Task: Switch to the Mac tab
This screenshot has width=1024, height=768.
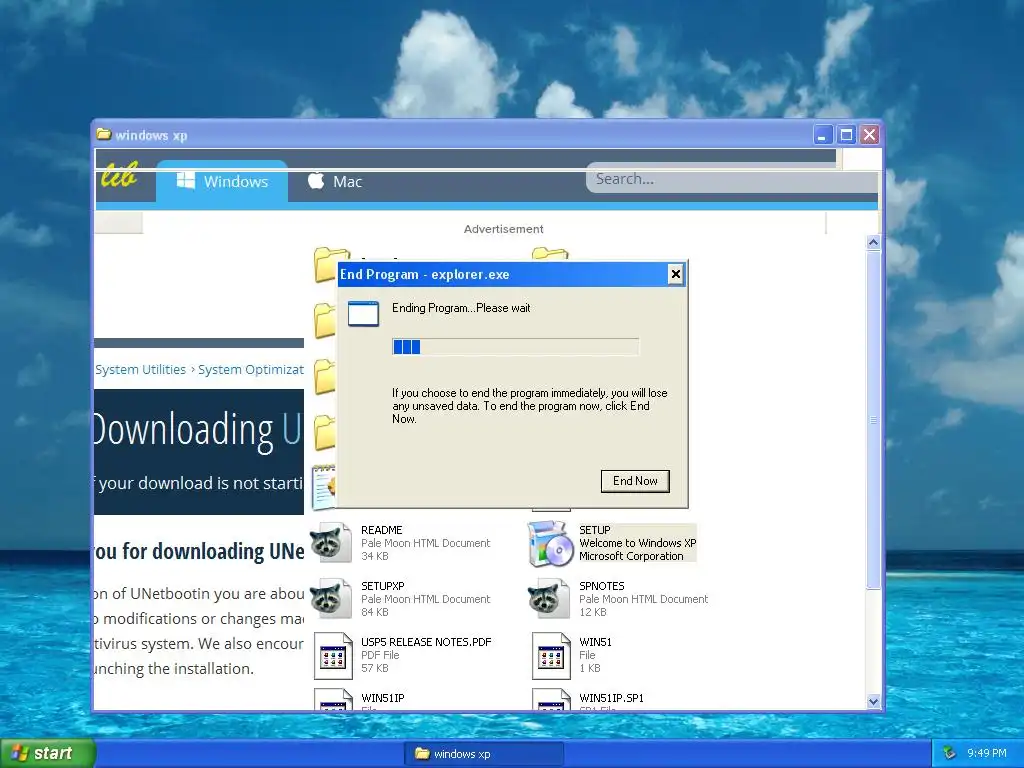Action: [x=334, y=181]
